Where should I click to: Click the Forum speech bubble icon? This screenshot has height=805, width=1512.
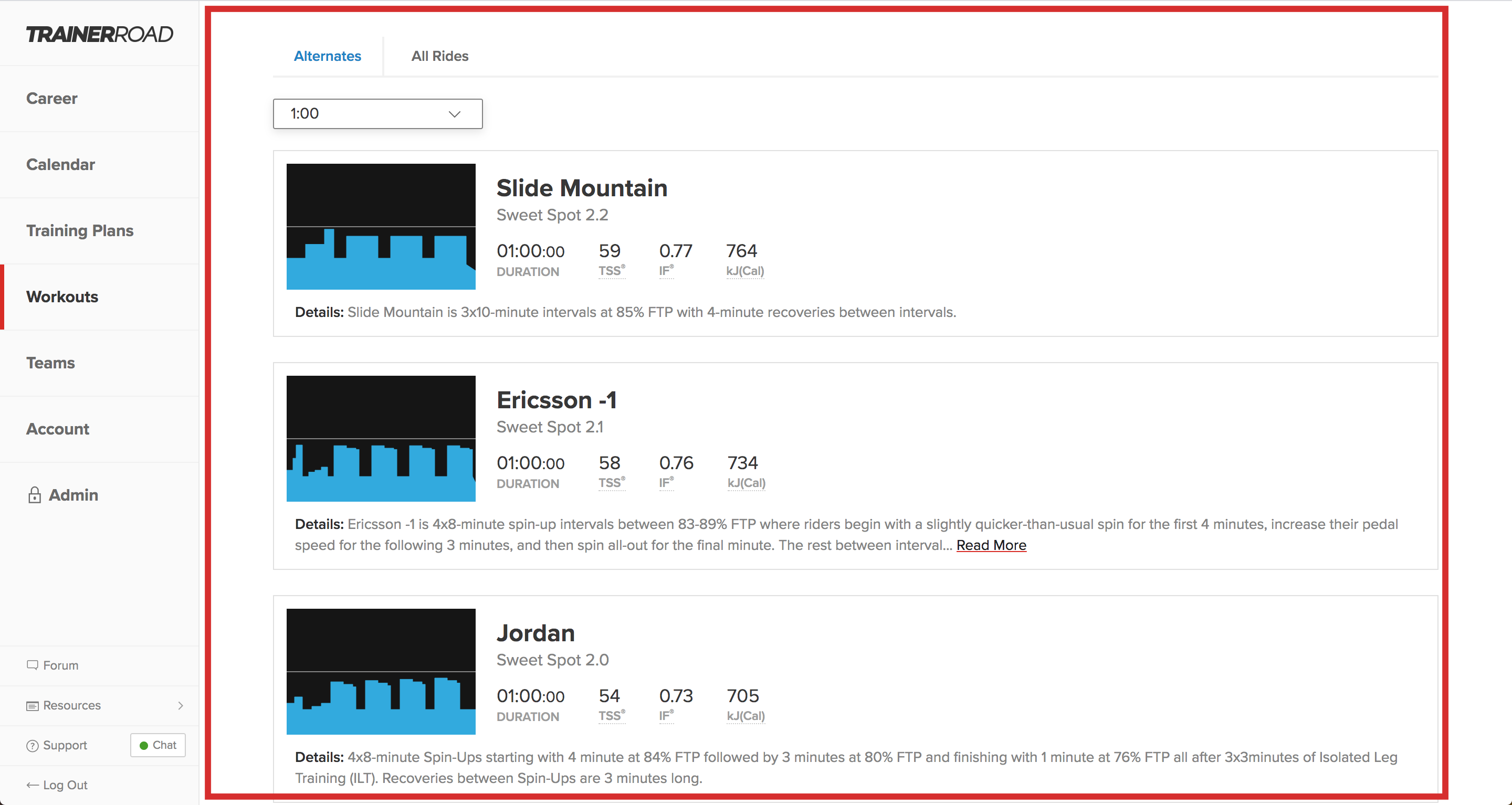(x=32, y=665)
